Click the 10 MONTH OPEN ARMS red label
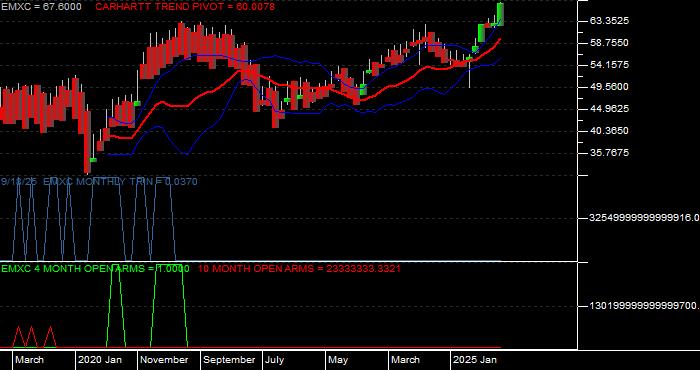This screenshot has height=370, width=700. tap(299, 269)
